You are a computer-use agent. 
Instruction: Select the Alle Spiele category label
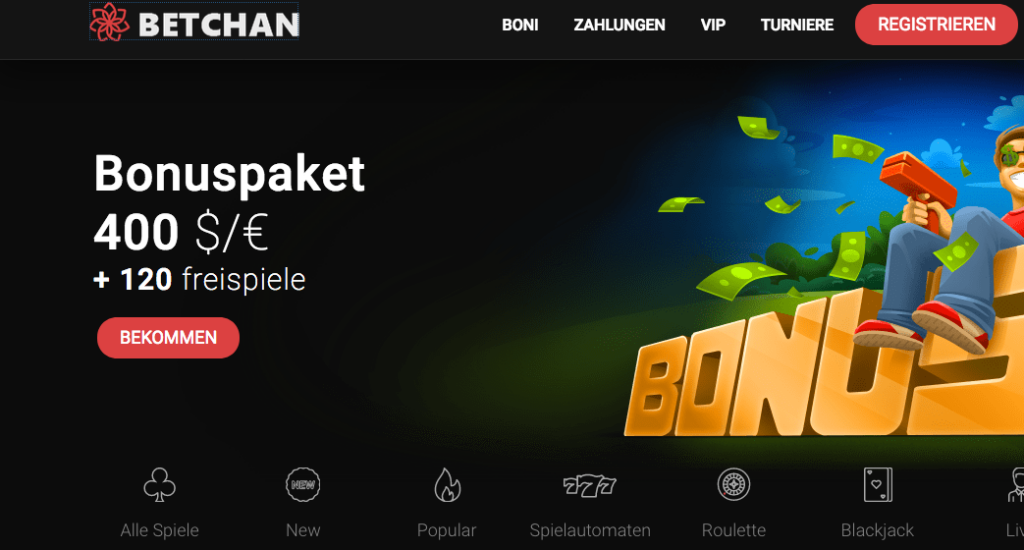point(159,530)
